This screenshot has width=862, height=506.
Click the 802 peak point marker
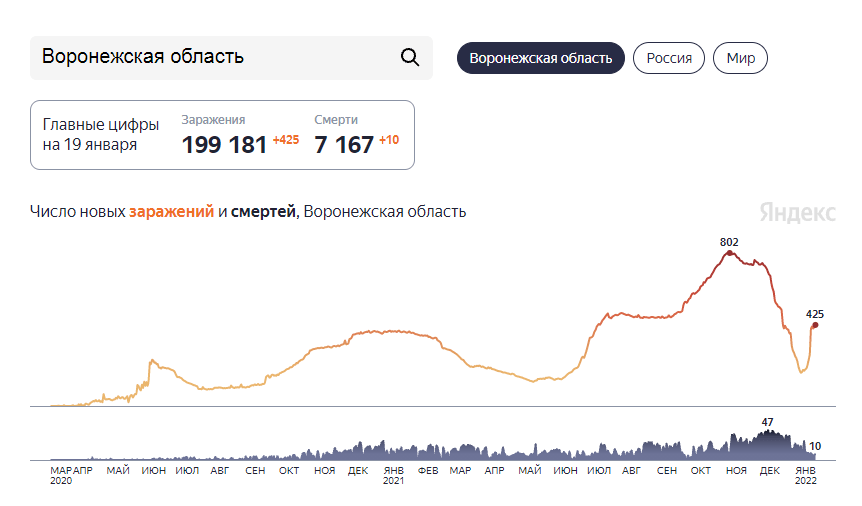coord(729,253)
